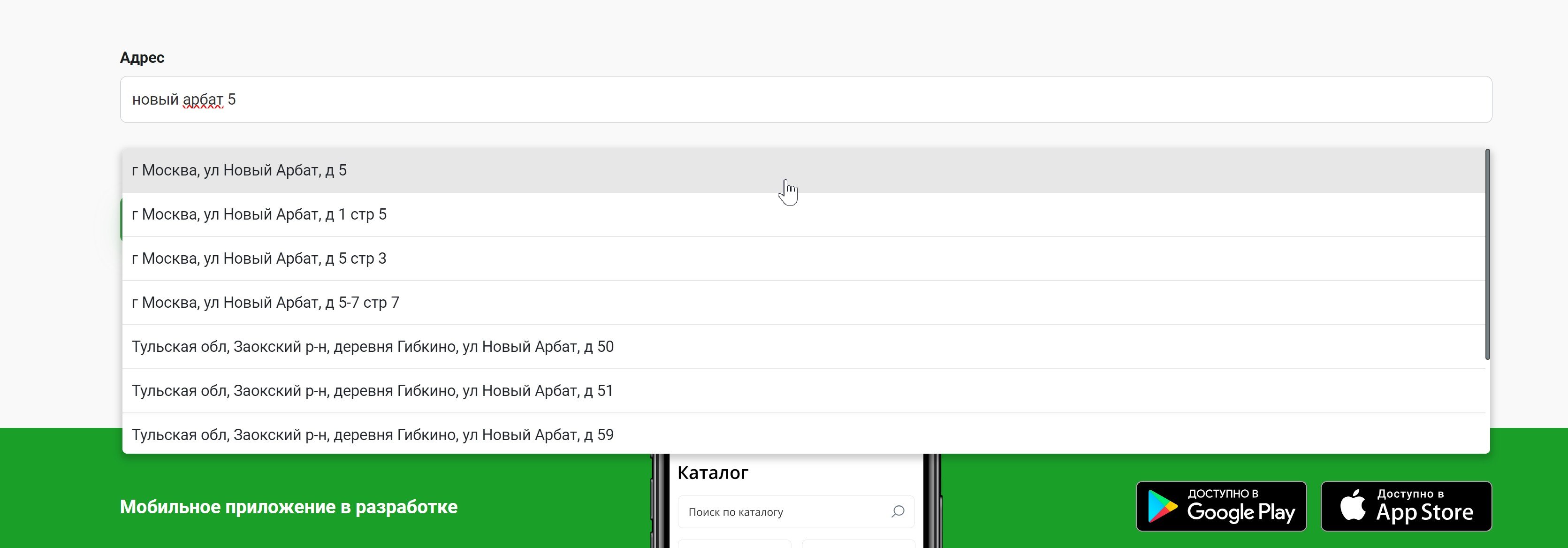Click the Каталог heading in phone mockup
Image resolution: width=1568 pixels, height=548 pixels.
(x=713, y=473)
